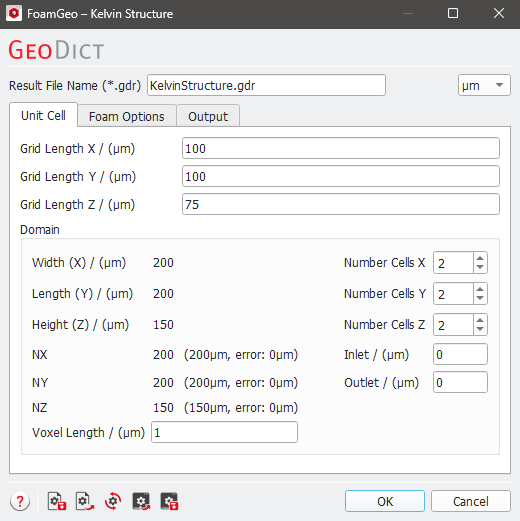The width and height of the screenshot is (520, 521).
Task: Decrease Number Cells Y with down arrow
Action: (x=480, y=299)
